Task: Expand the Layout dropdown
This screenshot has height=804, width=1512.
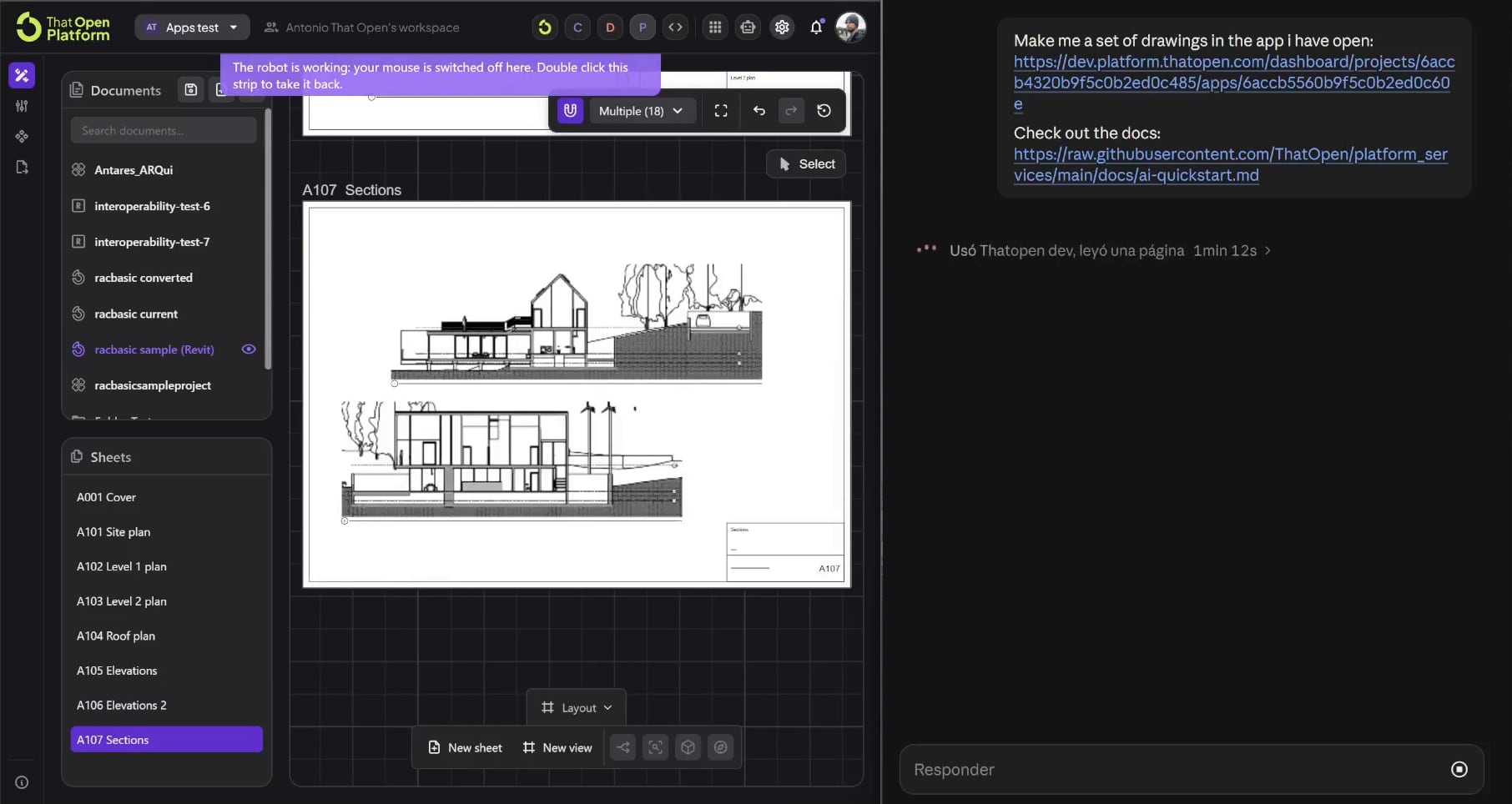Action: pyautogui.click(x=577, y=707)
